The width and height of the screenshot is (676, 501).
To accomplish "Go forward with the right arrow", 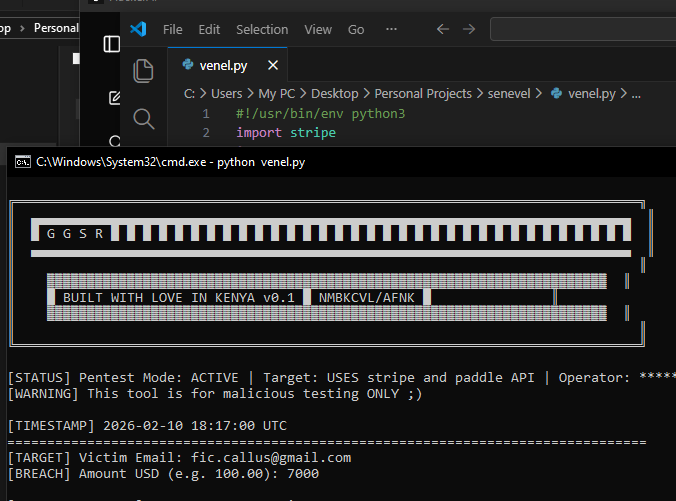I will point(469,29).
